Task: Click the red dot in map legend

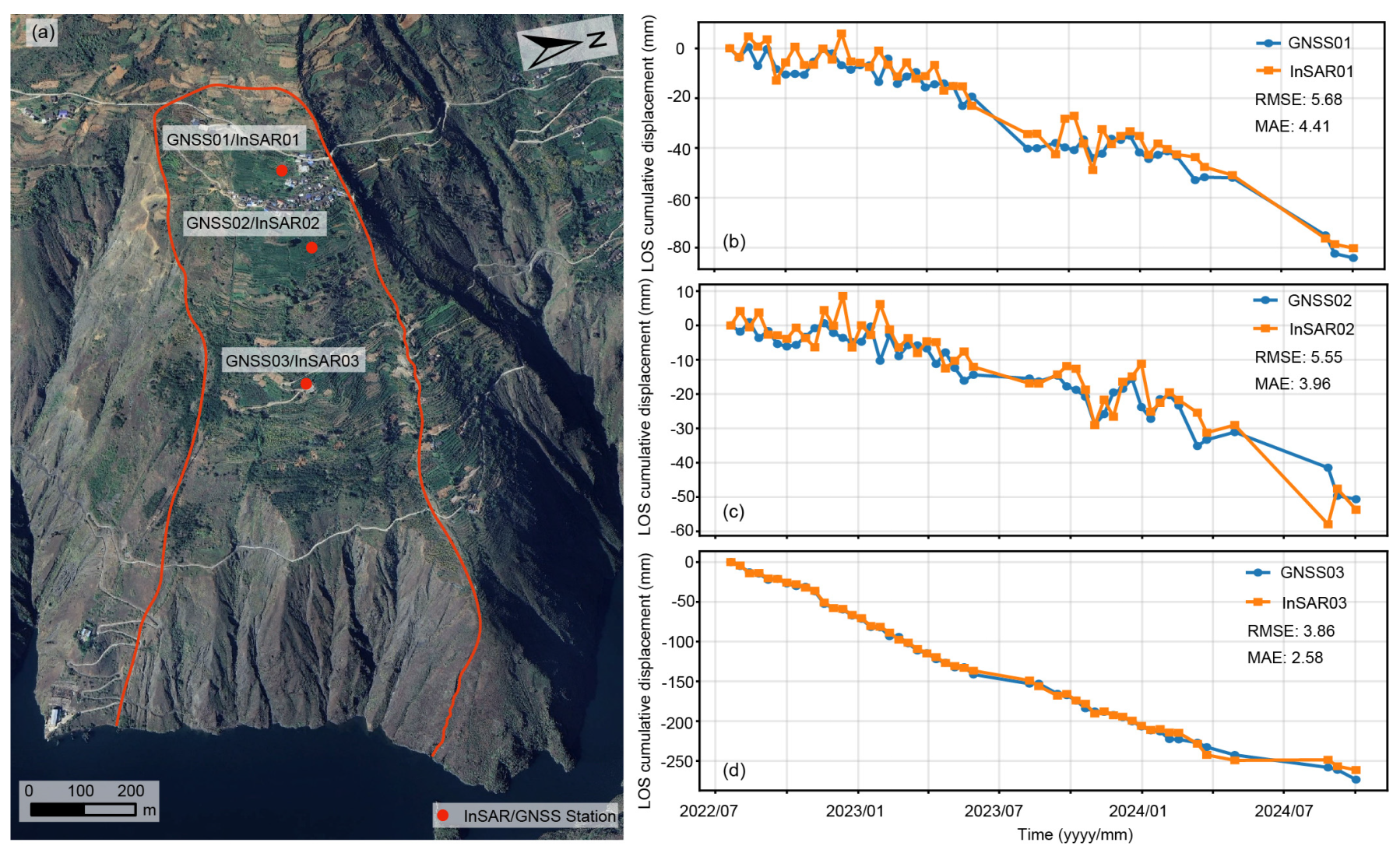Action: point(443,816)
